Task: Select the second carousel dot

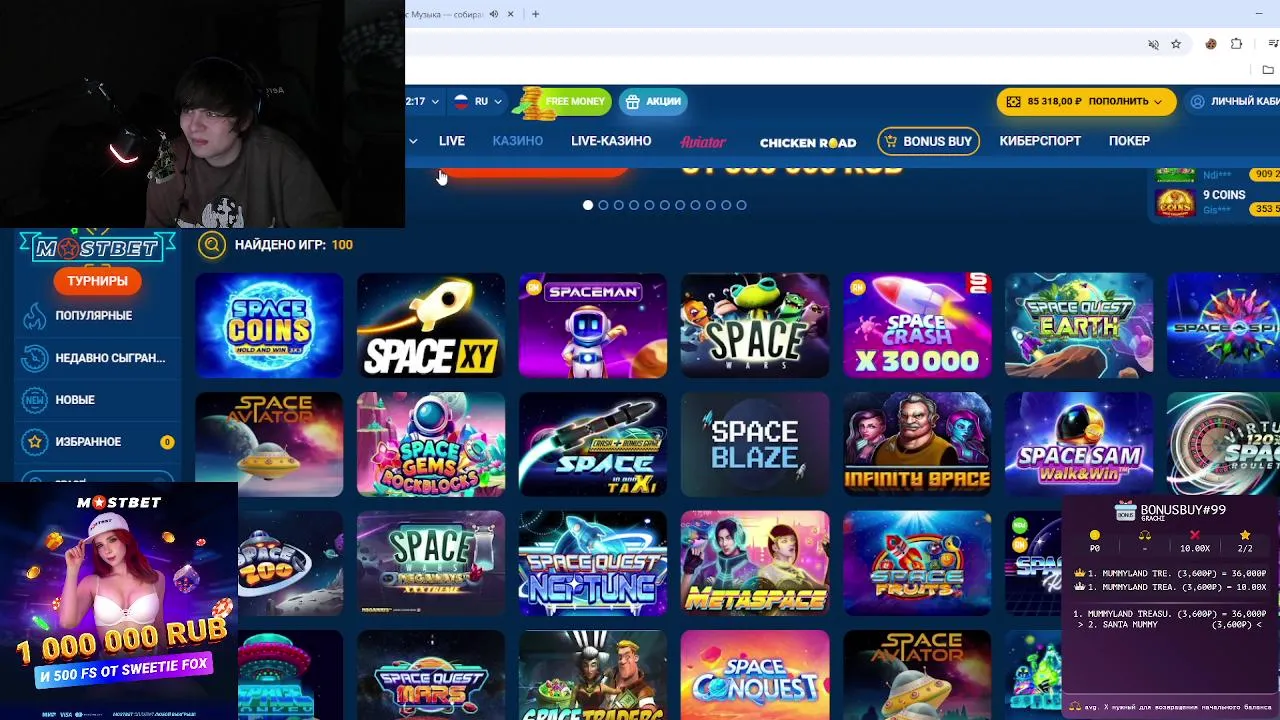Action: 603,205
